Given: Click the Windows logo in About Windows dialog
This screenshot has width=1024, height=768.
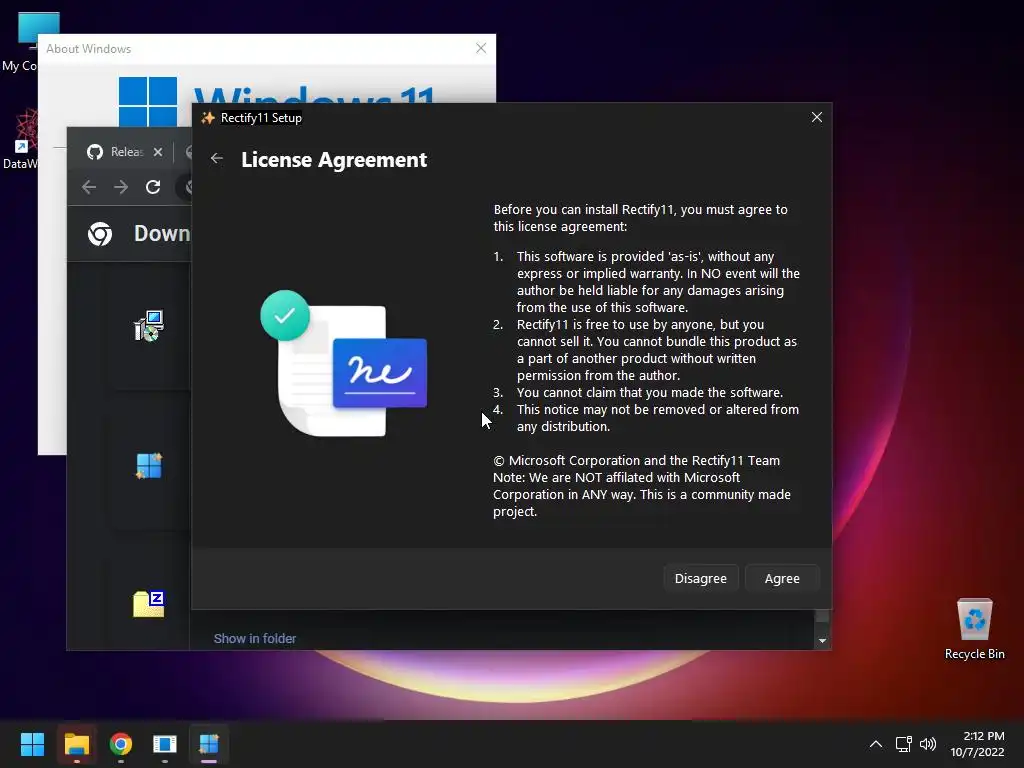Looking at the screenshot, I should coord(148,102).
